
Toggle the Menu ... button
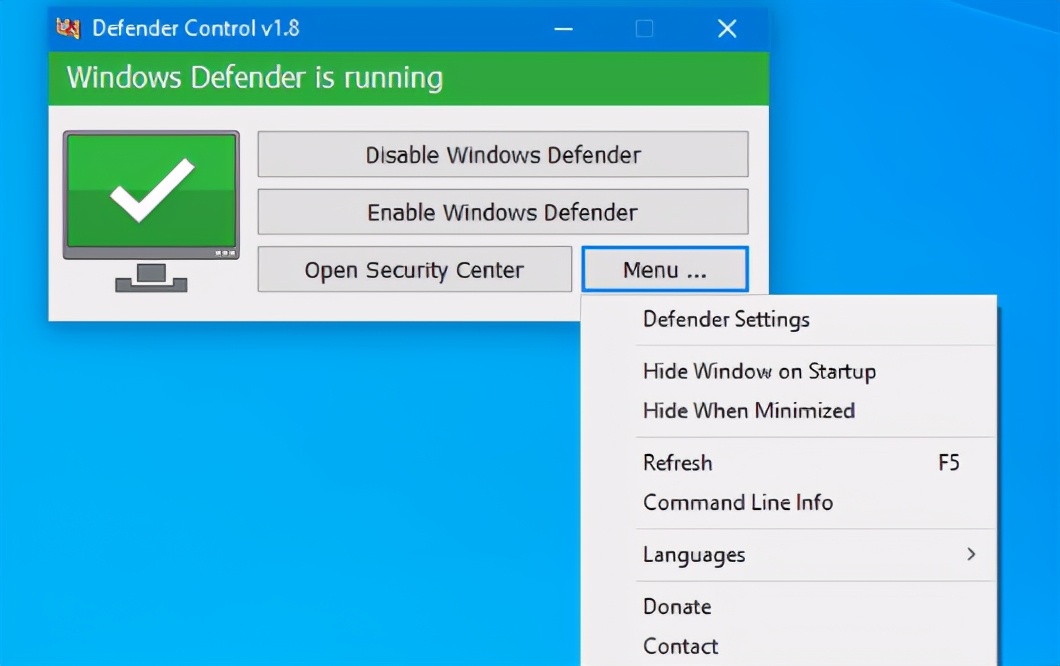pos(665,270)
